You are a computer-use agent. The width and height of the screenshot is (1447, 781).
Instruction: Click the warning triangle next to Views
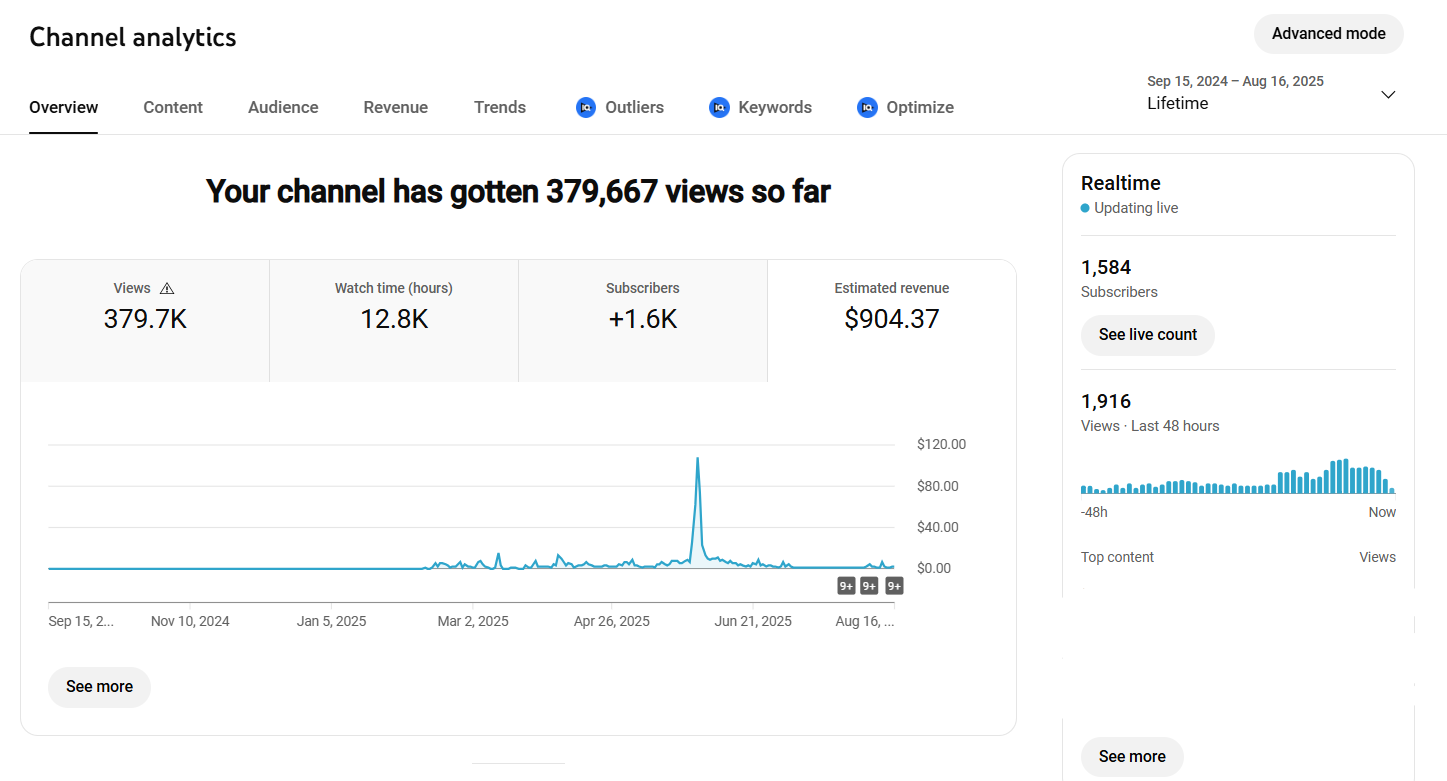(x=167, y=289)
